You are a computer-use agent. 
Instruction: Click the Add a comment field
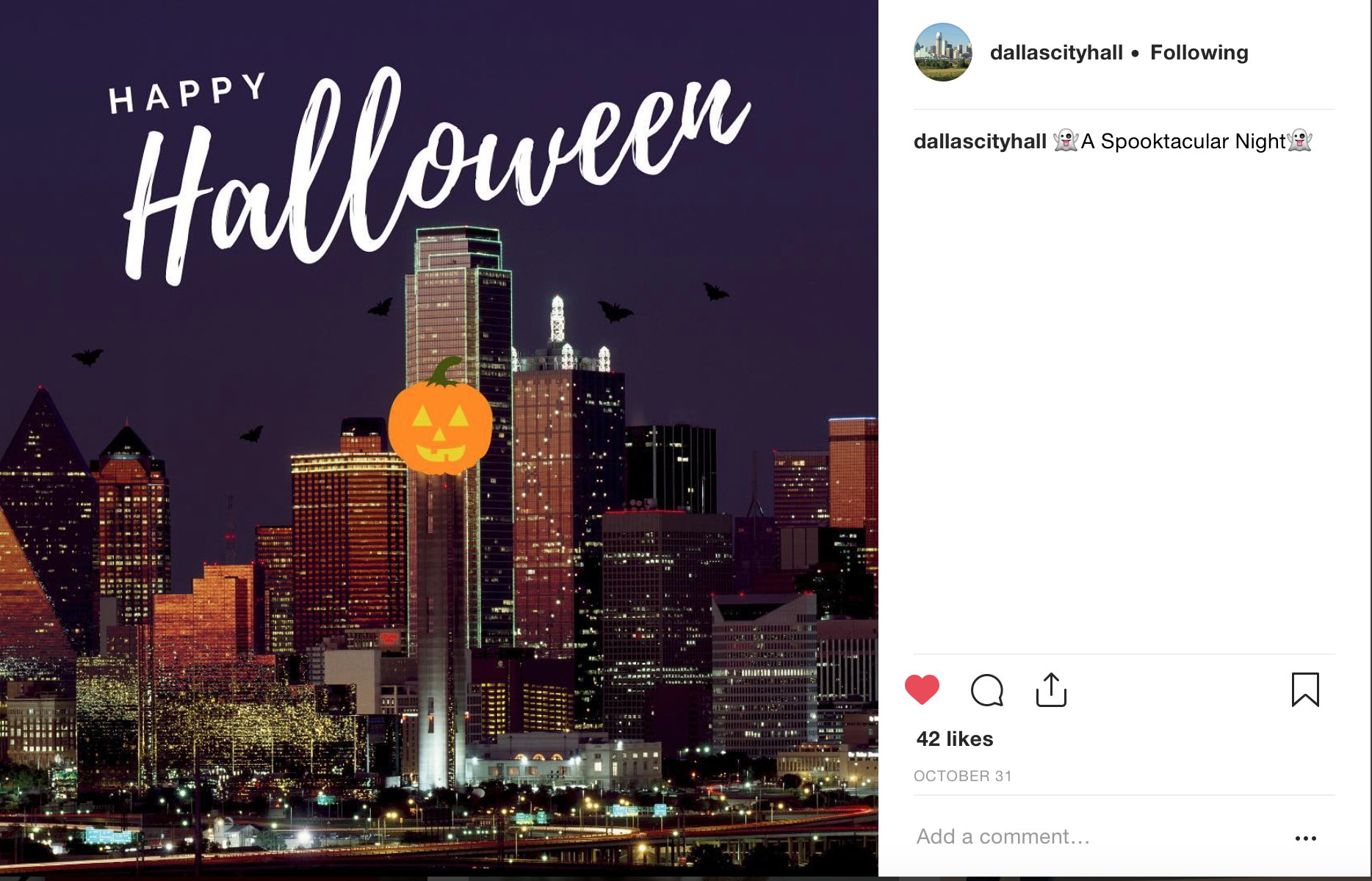(1094, 836)
